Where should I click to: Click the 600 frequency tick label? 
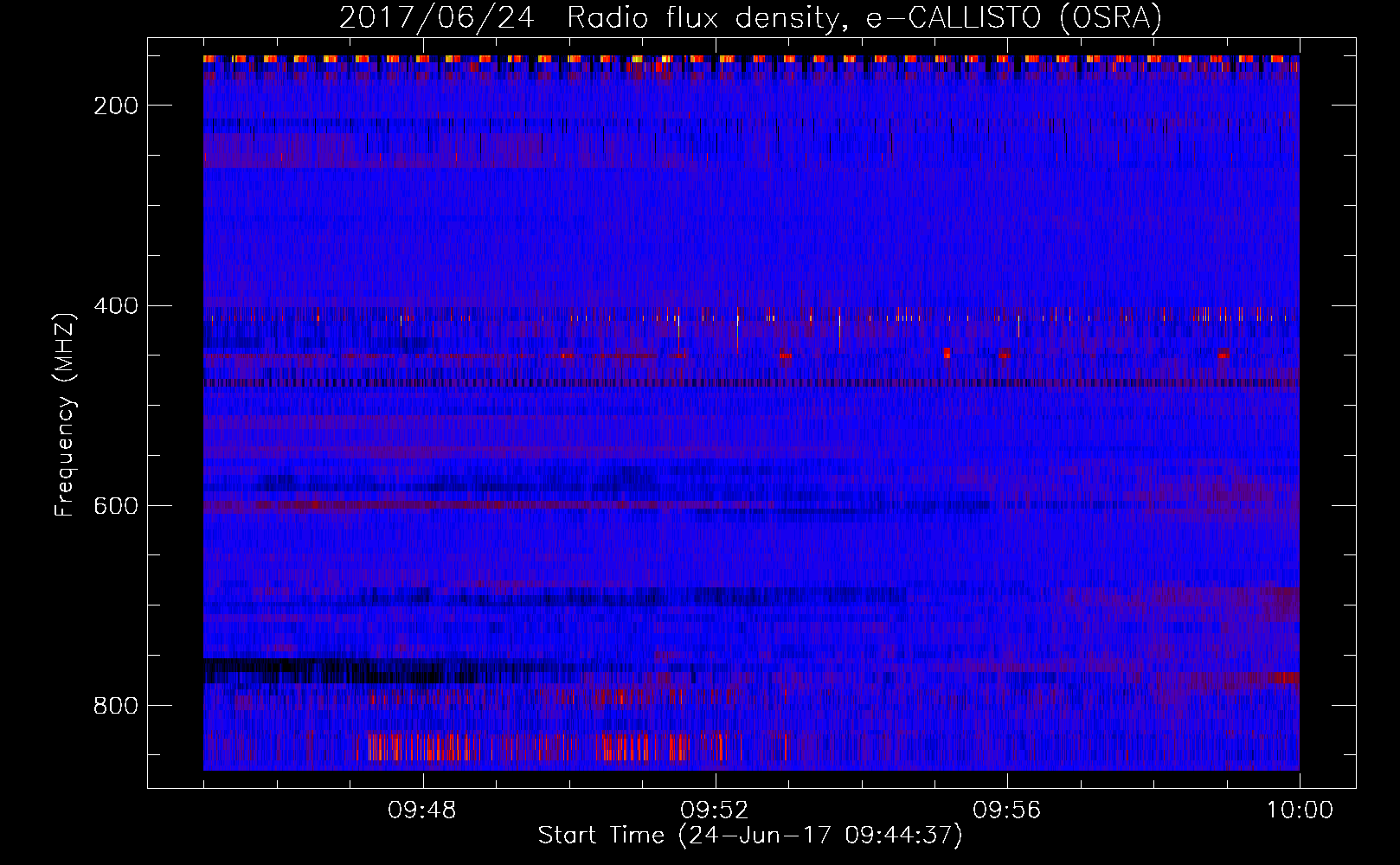117,505
